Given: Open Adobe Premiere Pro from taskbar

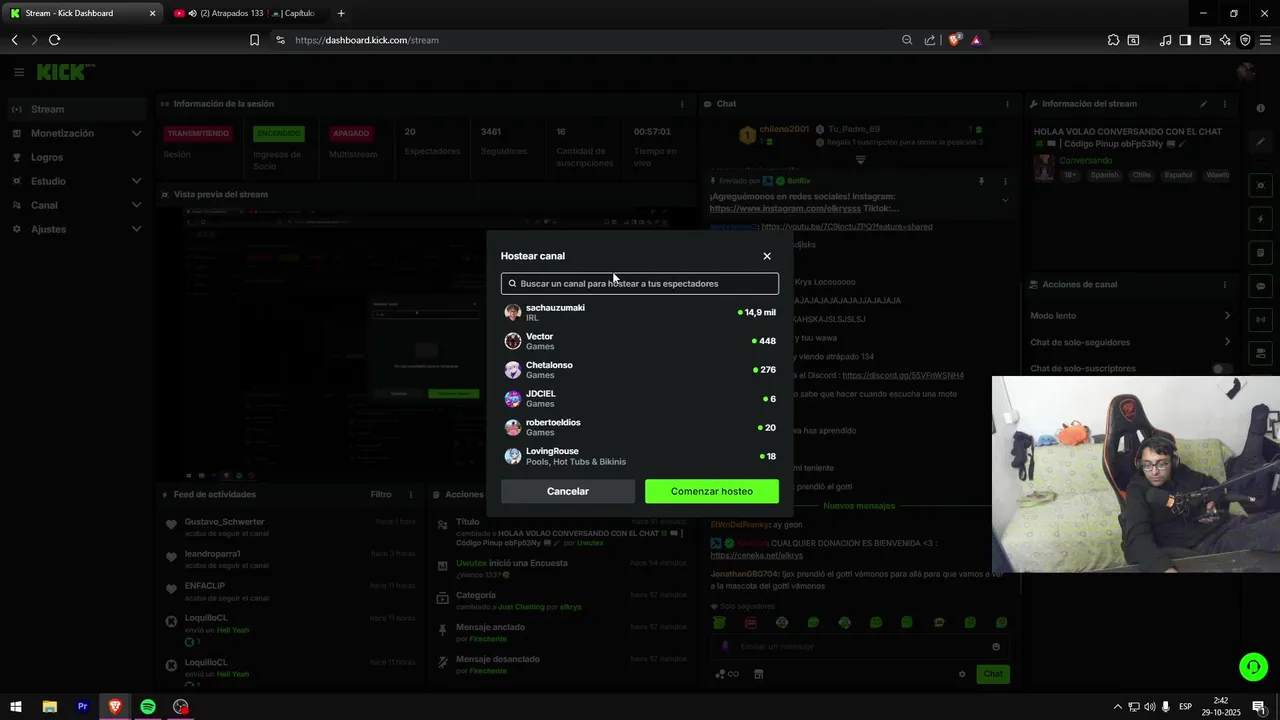Looking at the screenshot, I should 82,707.
